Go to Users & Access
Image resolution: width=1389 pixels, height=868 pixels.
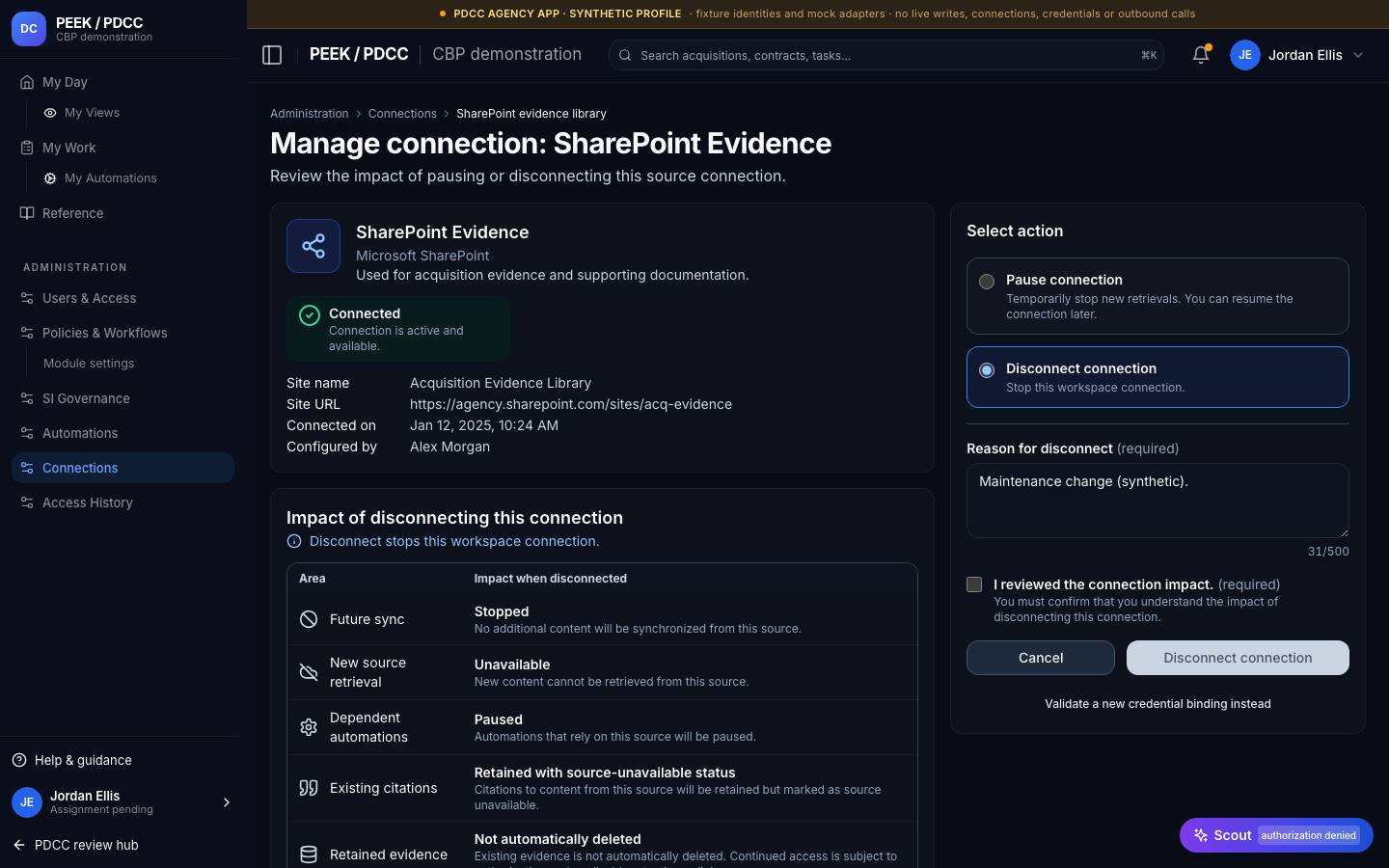point(123,298)
